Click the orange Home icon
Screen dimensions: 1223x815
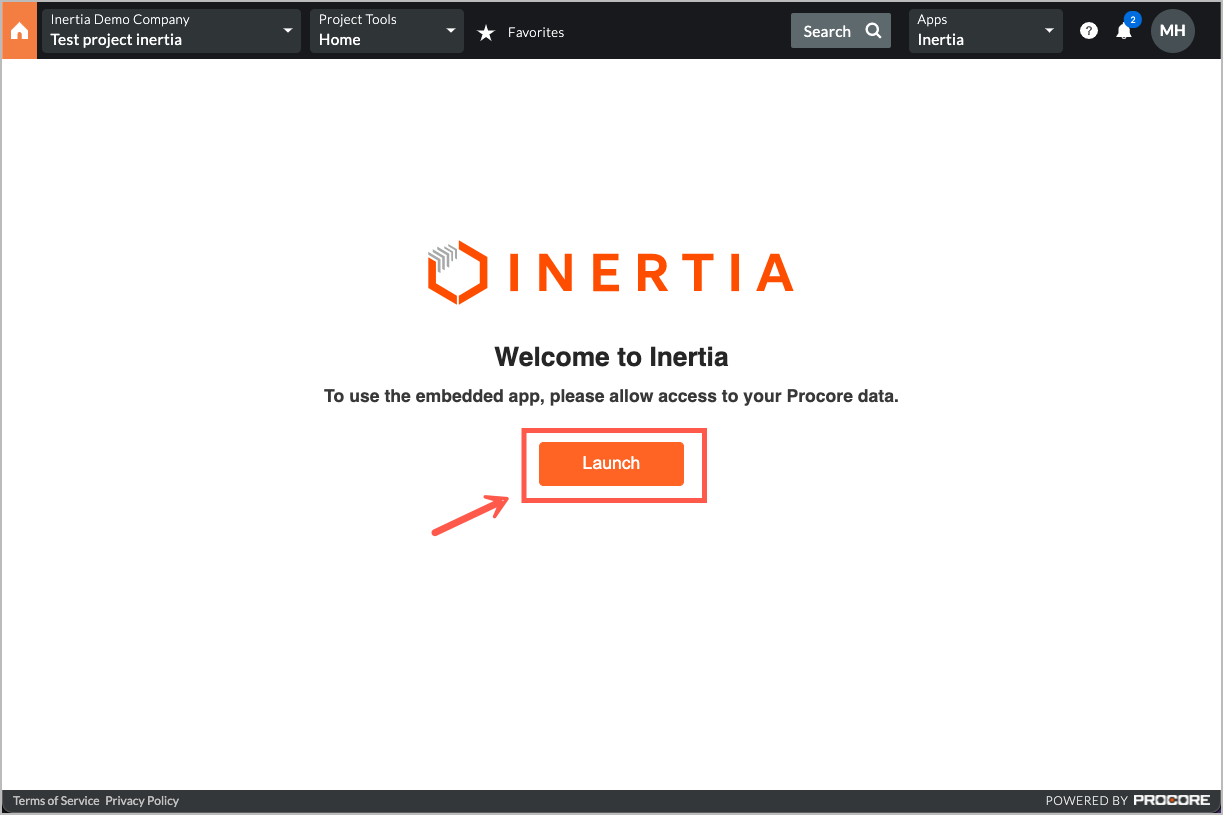coord(19,31)
